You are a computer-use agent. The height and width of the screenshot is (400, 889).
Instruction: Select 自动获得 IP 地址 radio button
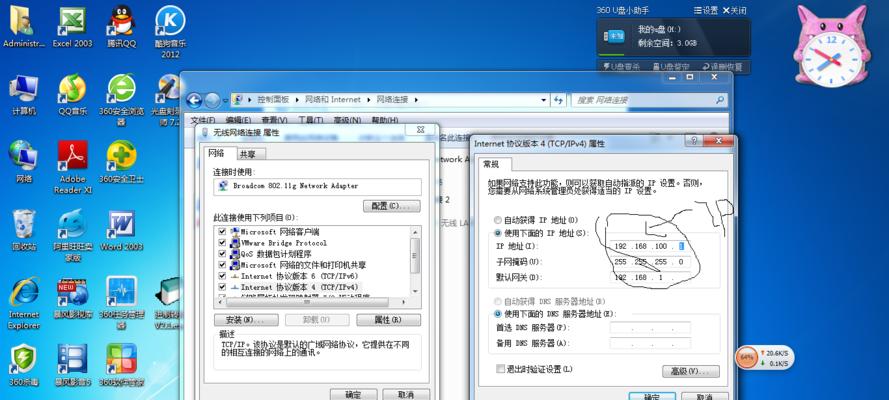tap(498, 220)
